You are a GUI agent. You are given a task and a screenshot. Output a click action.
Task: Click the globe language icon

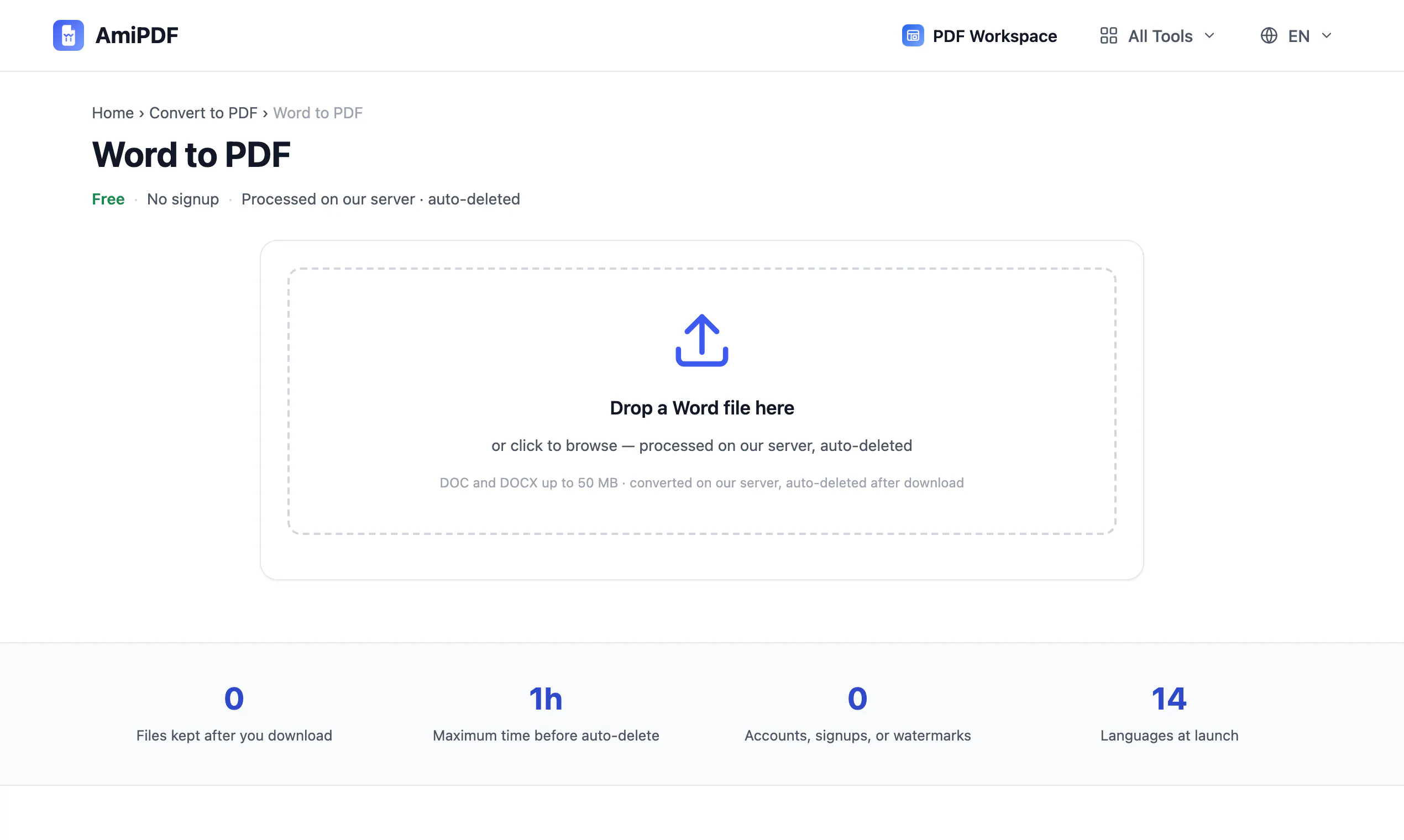[1269, 36]
